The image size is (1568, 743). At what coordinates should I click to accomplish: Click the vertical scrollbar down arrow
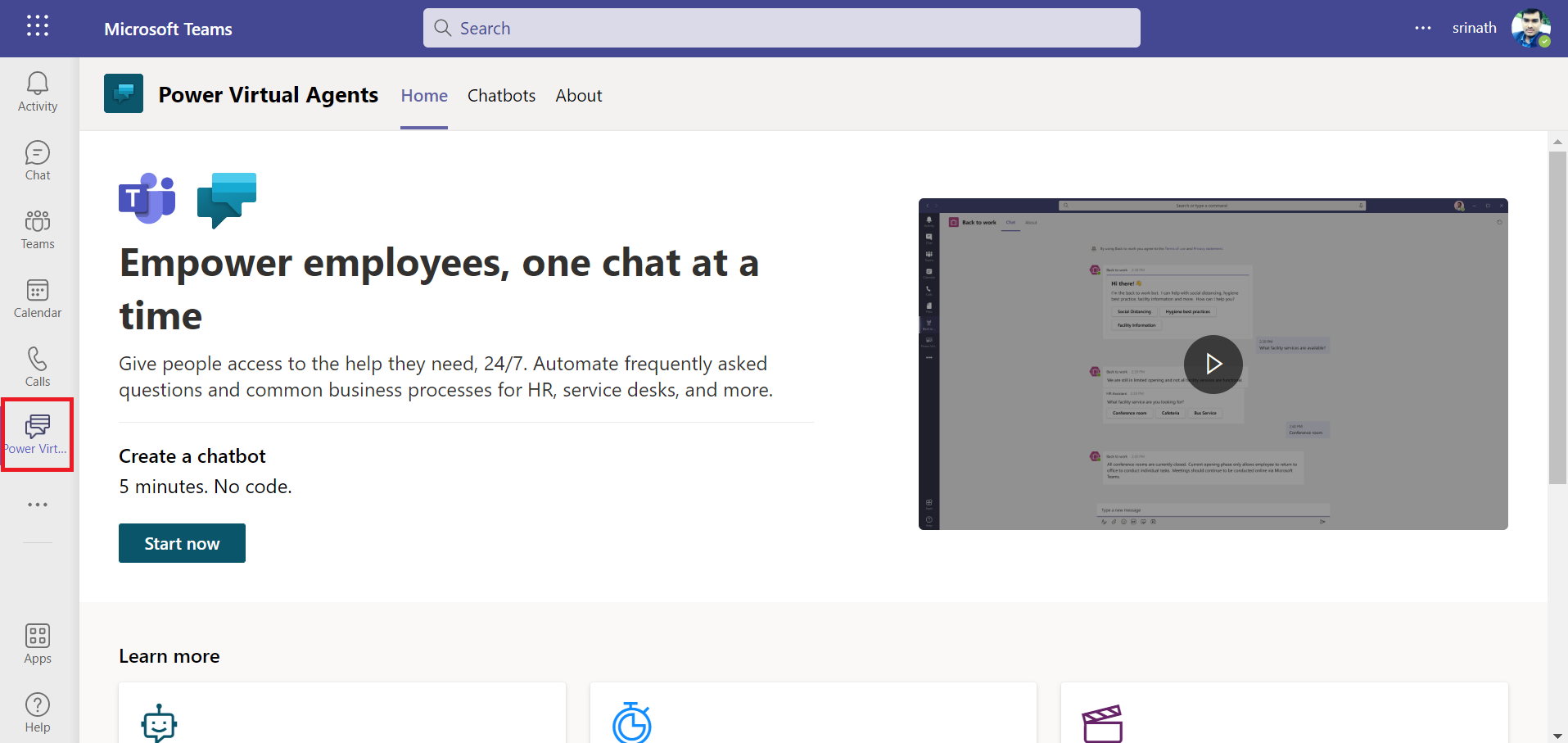pos(1557,736)
